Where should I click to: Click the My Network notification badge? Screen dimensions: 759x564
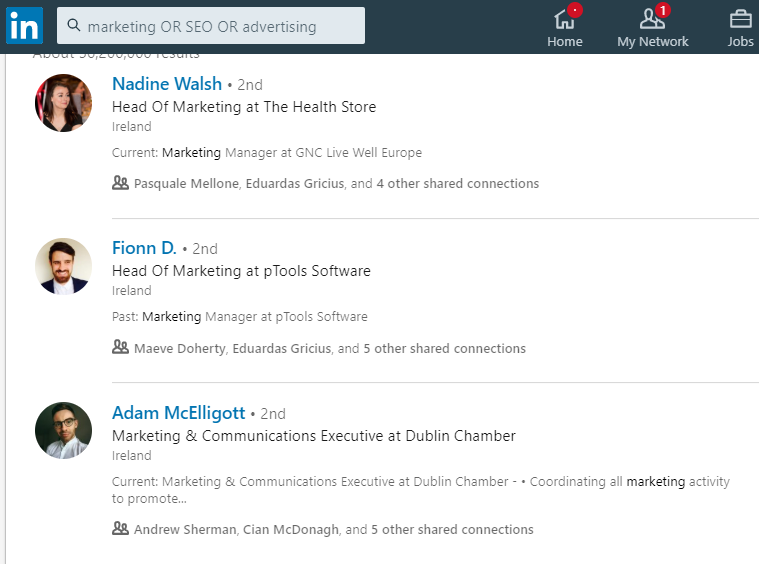(663, 10)
